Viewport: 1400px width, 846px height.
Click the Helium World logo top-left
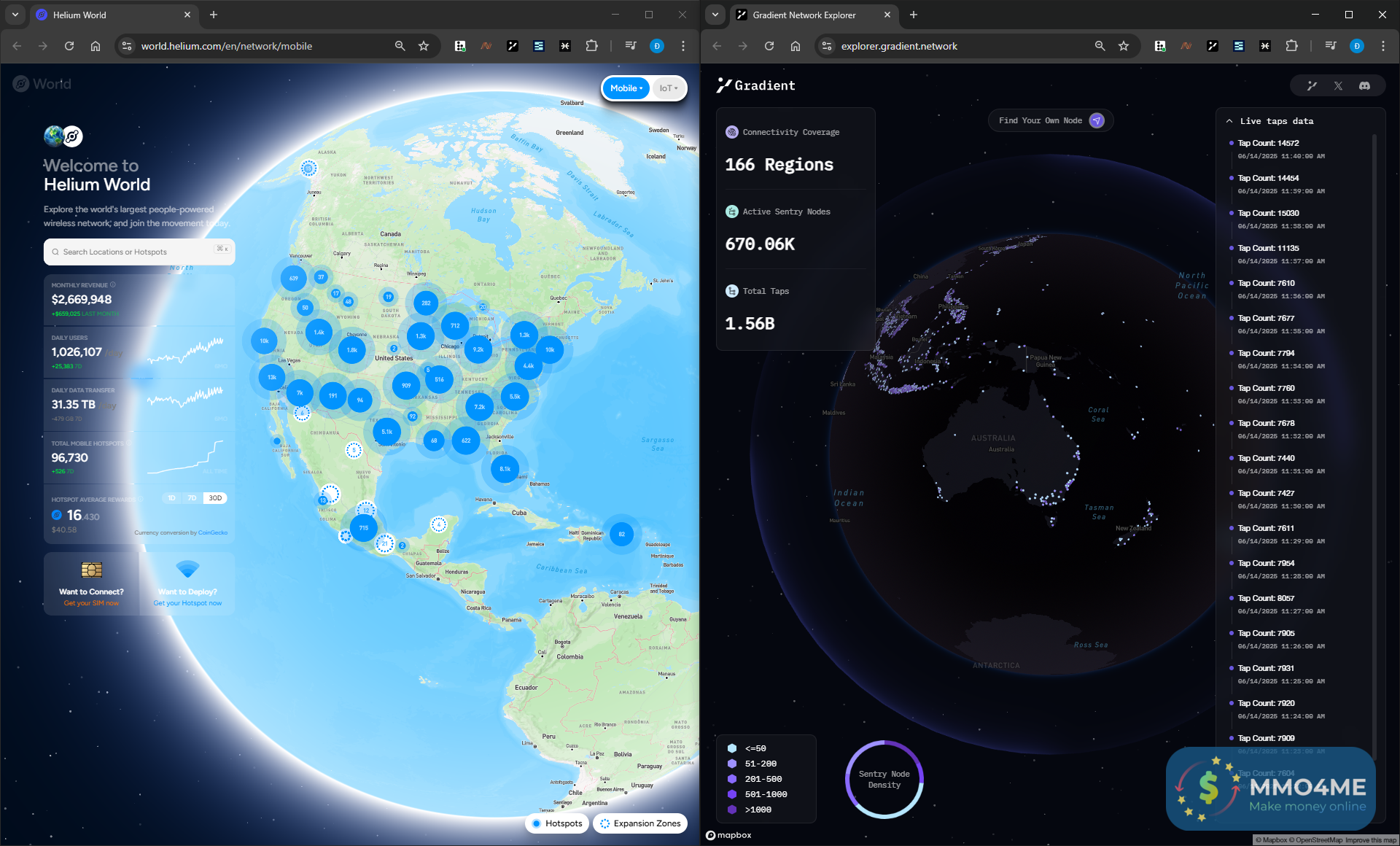coord(42,84)
